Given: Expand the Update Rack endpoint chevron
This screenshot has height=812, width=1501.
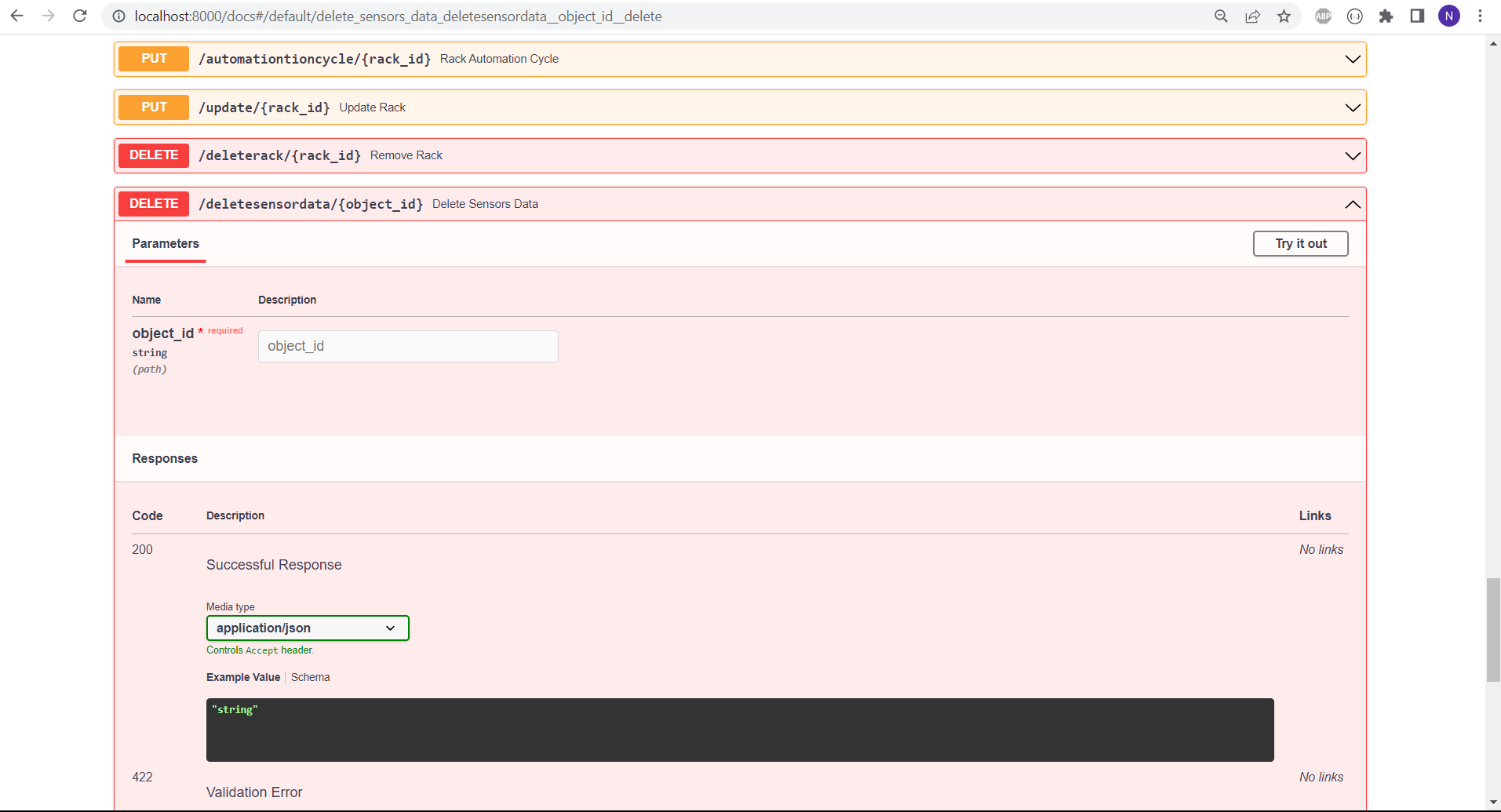Looking at the screenshot, I should pyautogui.click(x=1352, y=107).
